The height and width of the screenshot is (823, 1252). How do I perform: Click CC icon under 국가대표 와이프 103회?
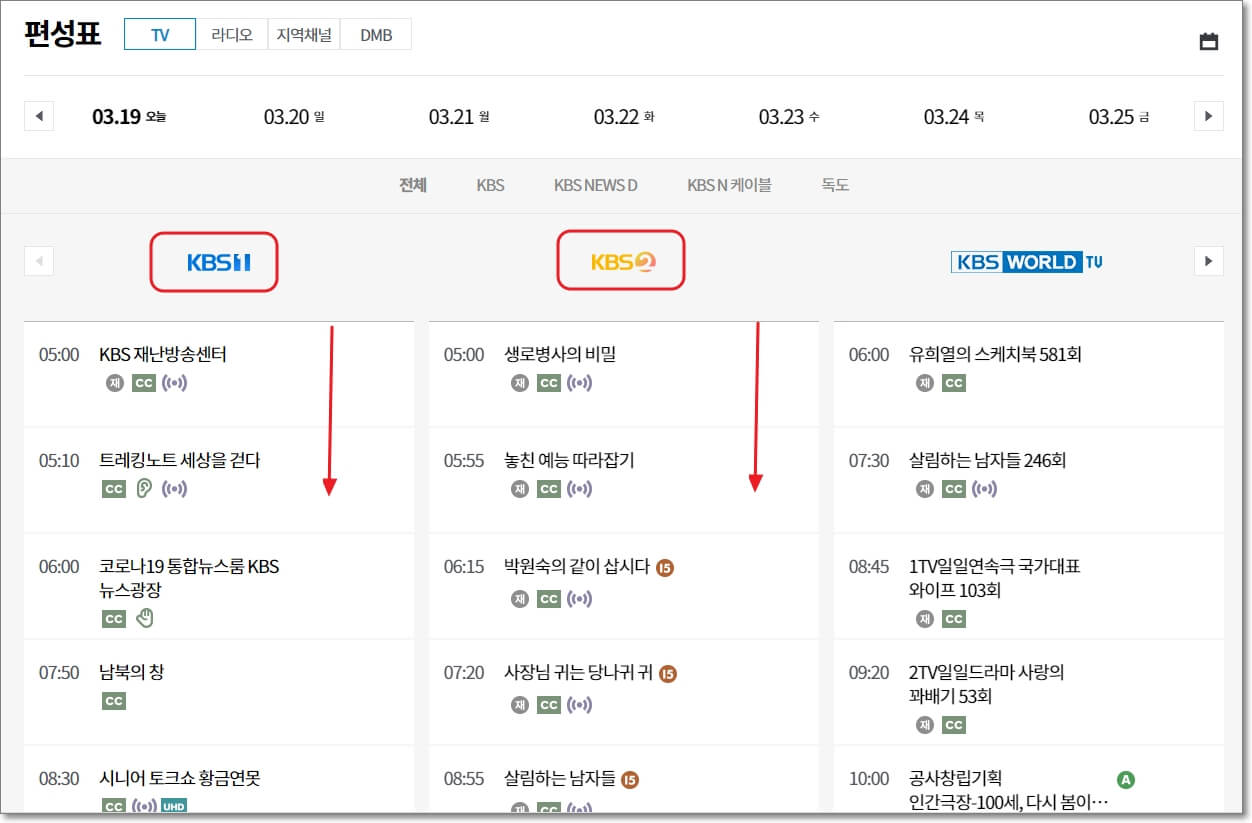(954, 619)
